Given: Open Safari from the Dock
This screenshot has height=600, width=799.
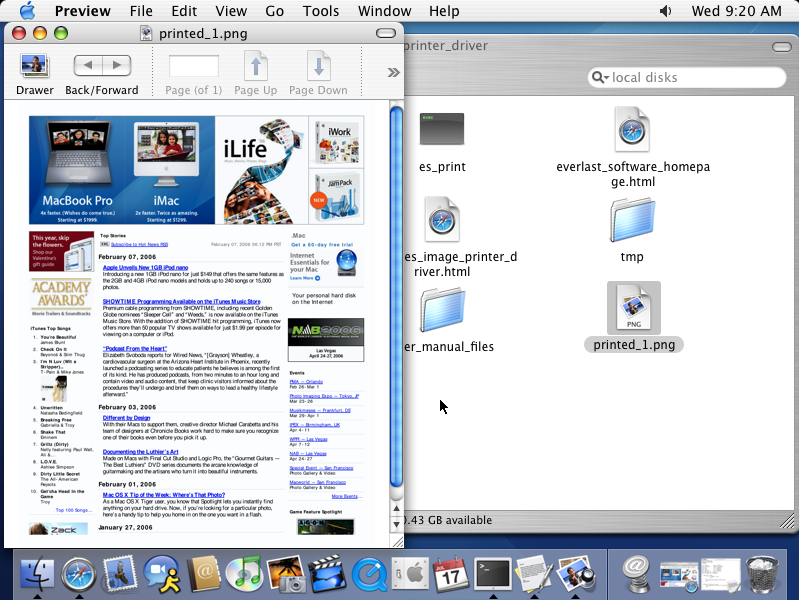Looking at the screenshot, I should click(78, 574).
